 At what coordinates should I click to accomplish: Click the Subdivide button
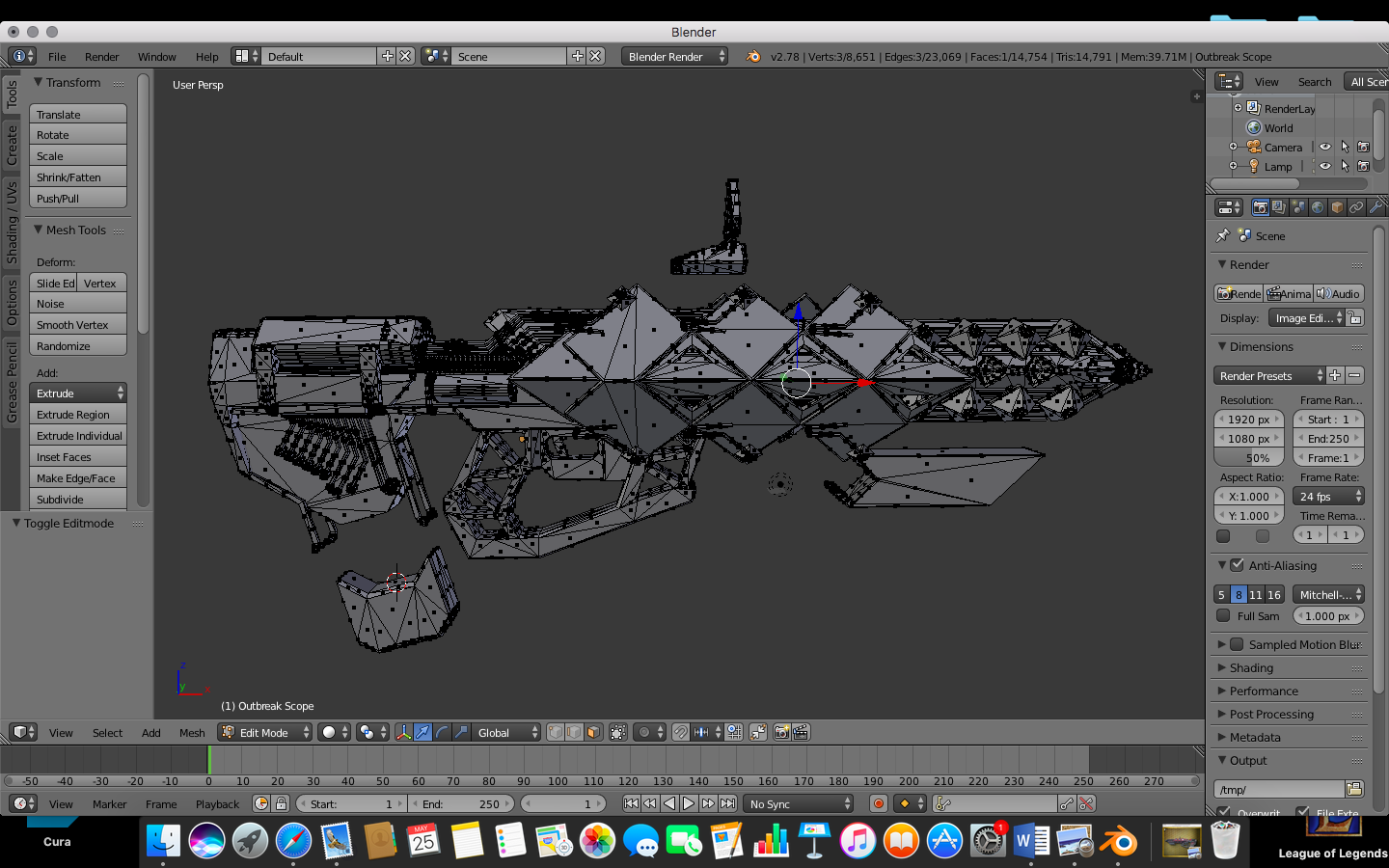point(78,499)
